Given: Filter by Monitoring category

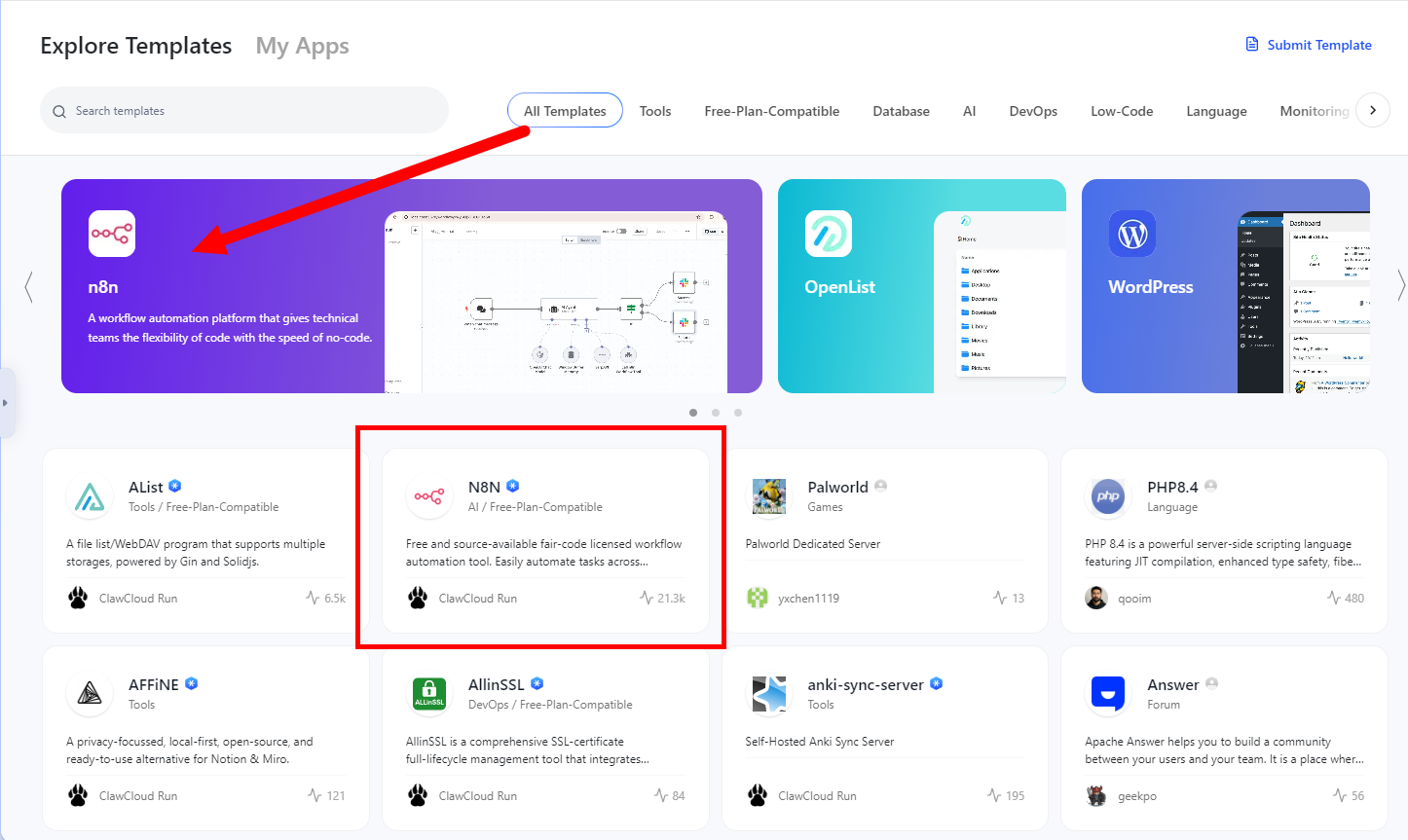Looking at the screenshot, I should (x=1315, y=111).
